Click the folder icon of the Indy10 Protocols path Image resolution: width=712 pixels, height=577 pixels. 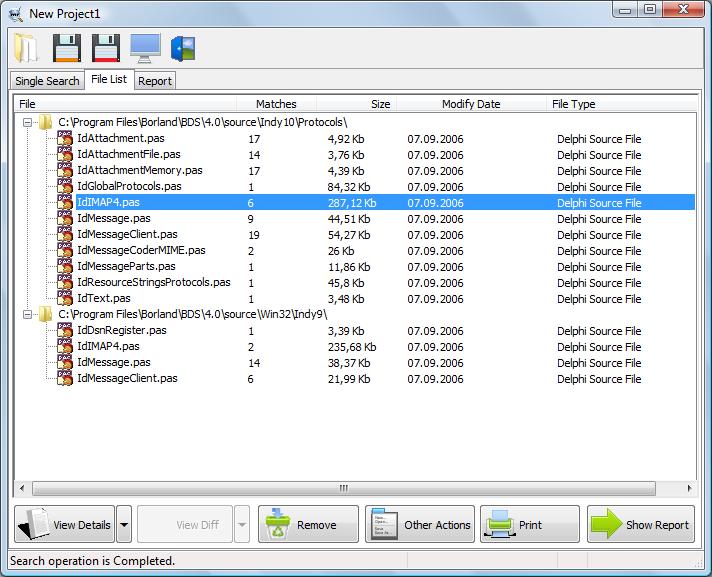[x=46, y=123]
